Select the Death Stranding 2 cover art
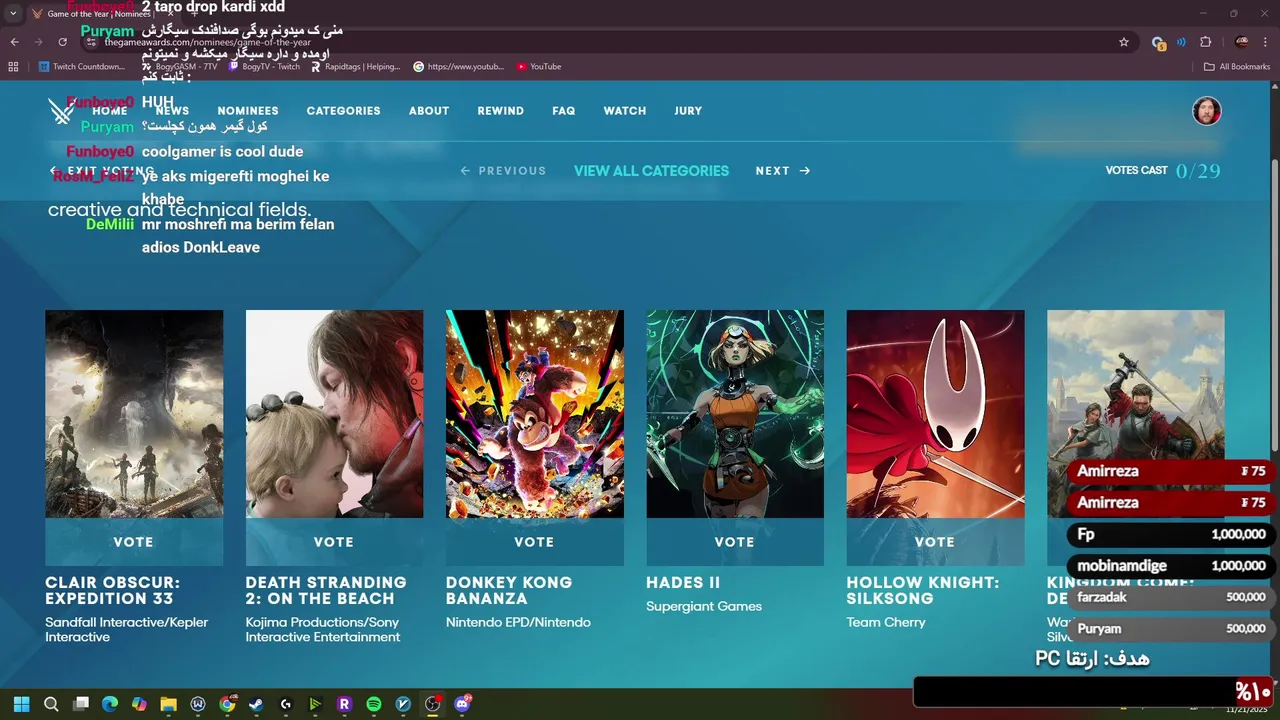 click(334, 414)
